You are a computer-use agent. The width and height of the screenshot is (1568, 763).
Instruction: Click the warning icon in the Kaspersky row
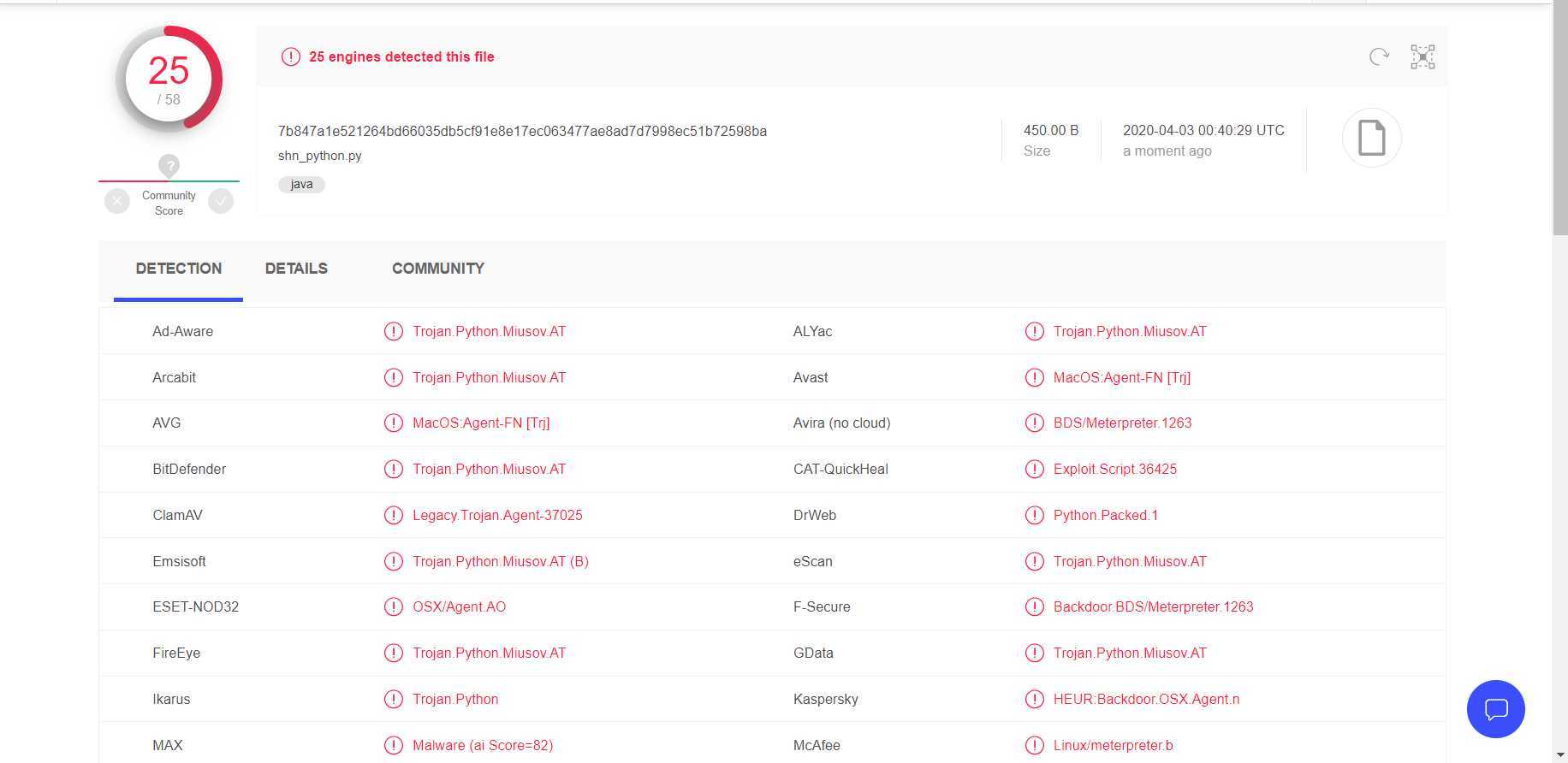tap(1034, 699)
